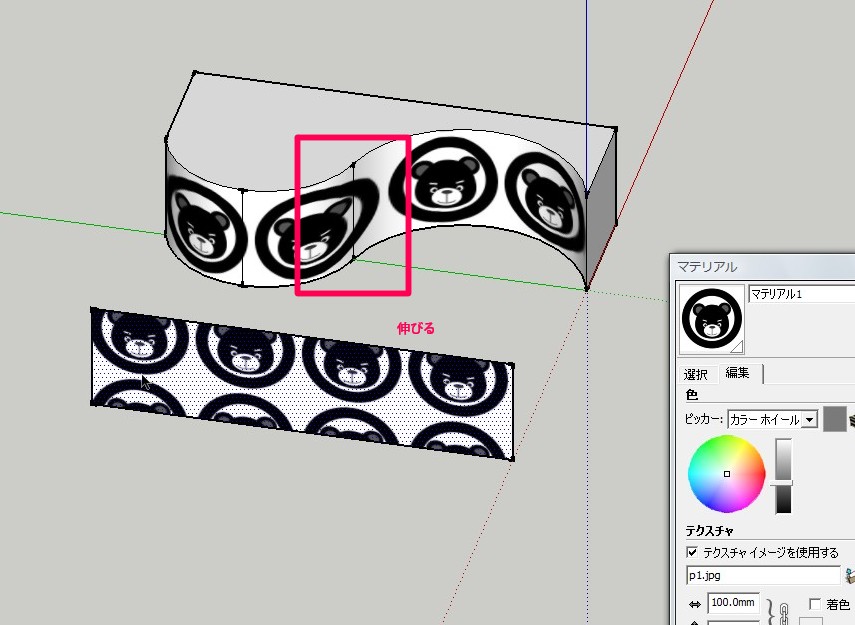The width and height of the screenshot is (855, 625).
Task: Click the browse texture file icon
Action: point(850,575)
